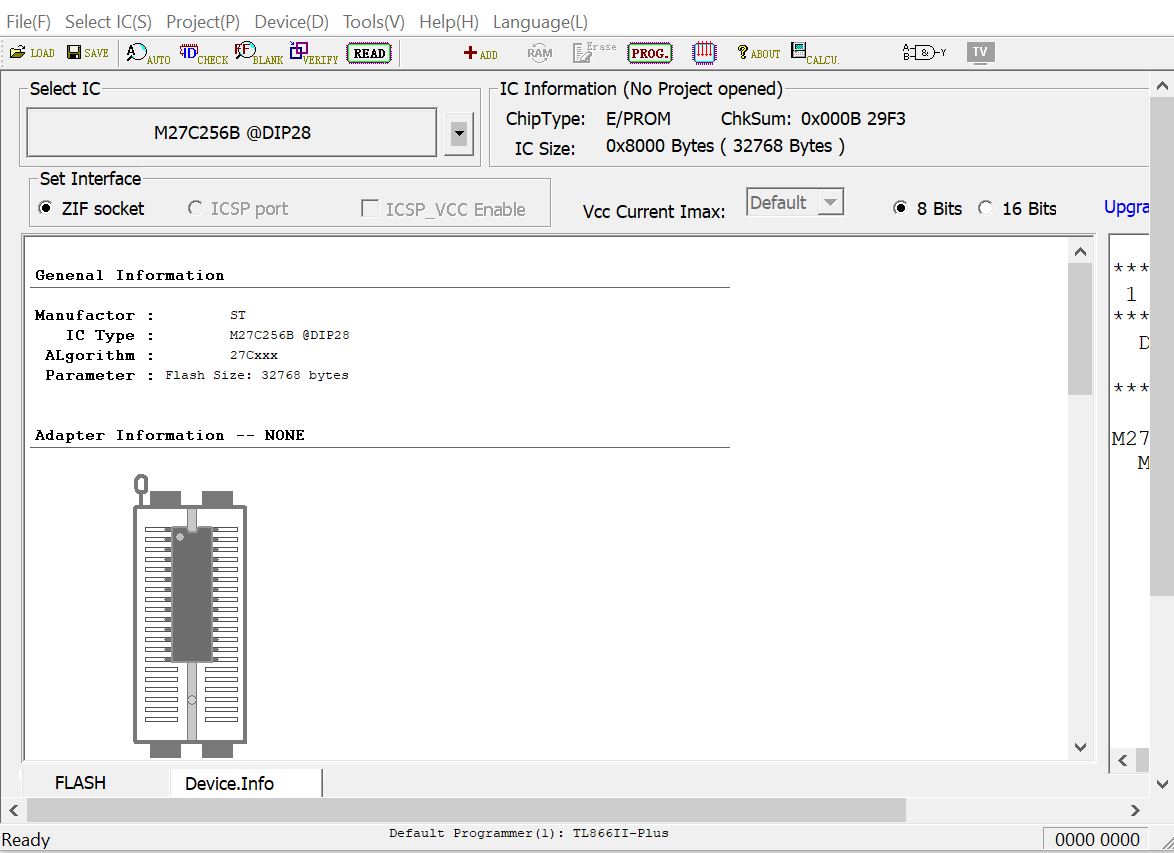Open the Select IC dropdown arrow

[458, 133]
